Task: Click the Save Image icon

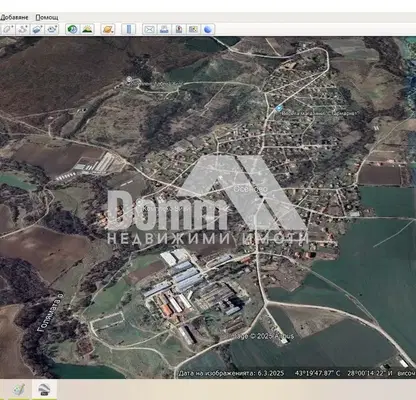Action: click(x=179, y=29)
